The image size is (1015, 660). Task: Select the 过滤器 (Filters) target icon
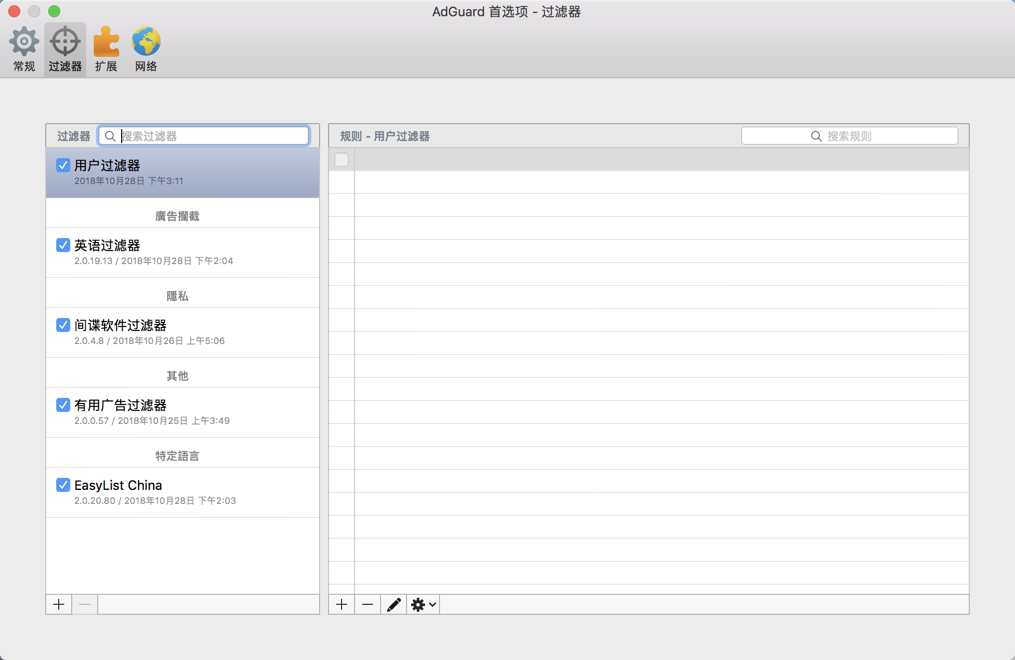coord(64,42)
